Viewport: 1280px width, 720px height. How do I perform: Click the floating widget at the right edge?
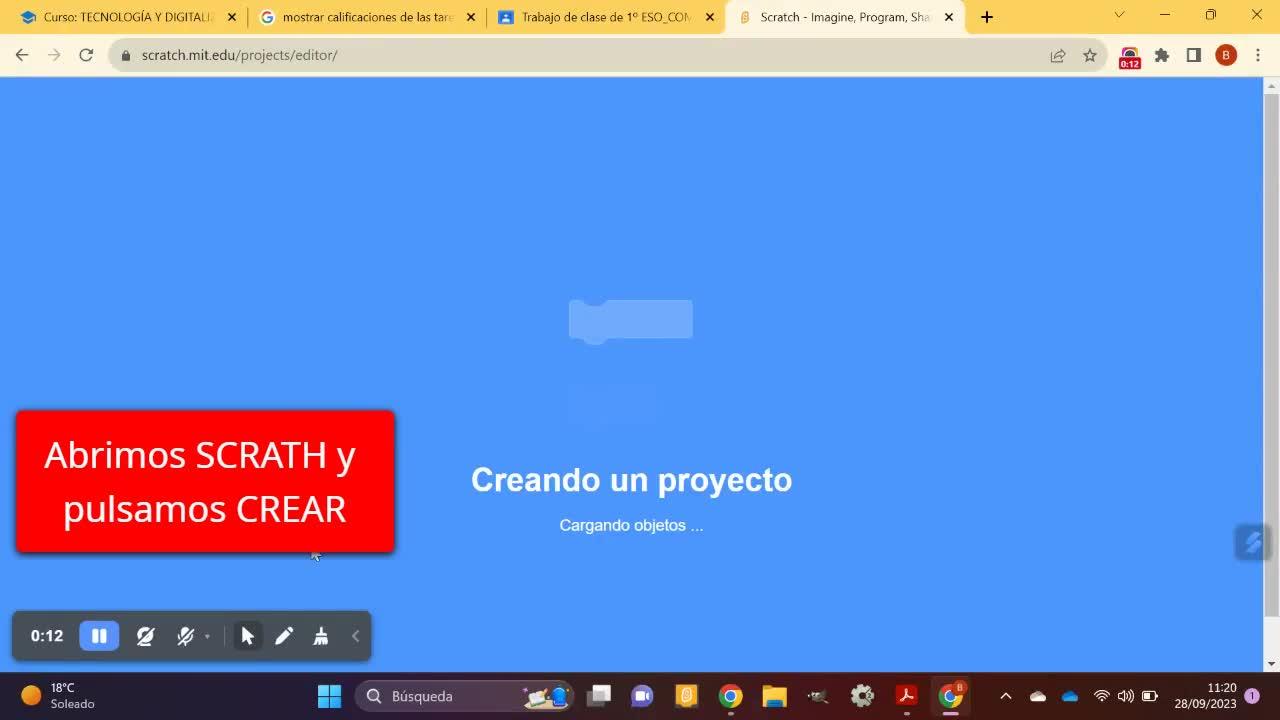click(1254, 542)
